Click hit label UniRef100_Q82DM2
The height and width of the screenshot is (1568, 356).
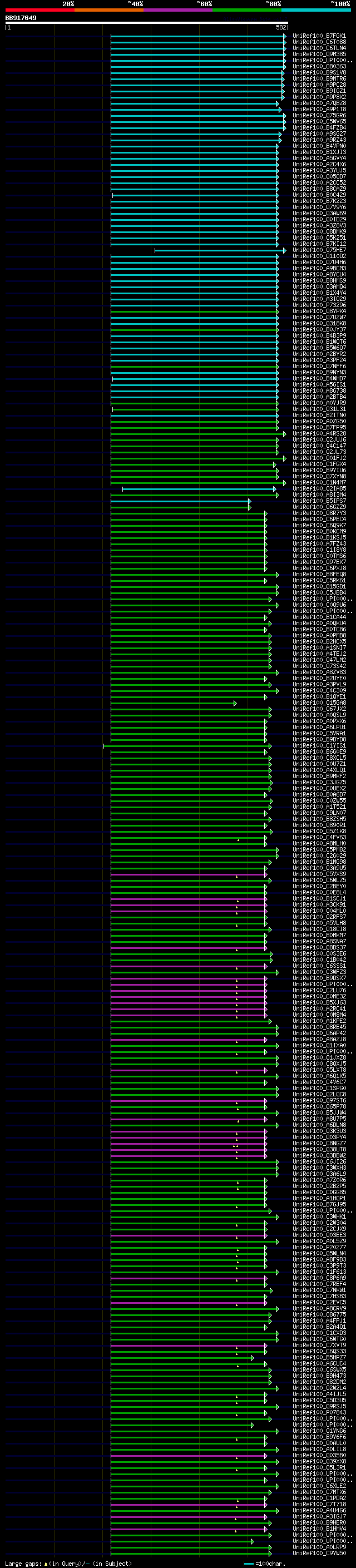(319, 1382)
